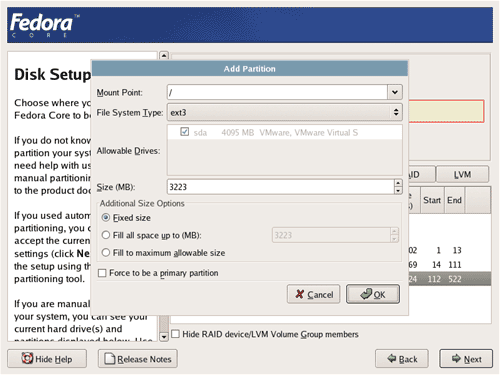The height and width of the screenshot is (375, 500).
Task: Click the lifebuoy icon on Hide Help
Action: 27,358
